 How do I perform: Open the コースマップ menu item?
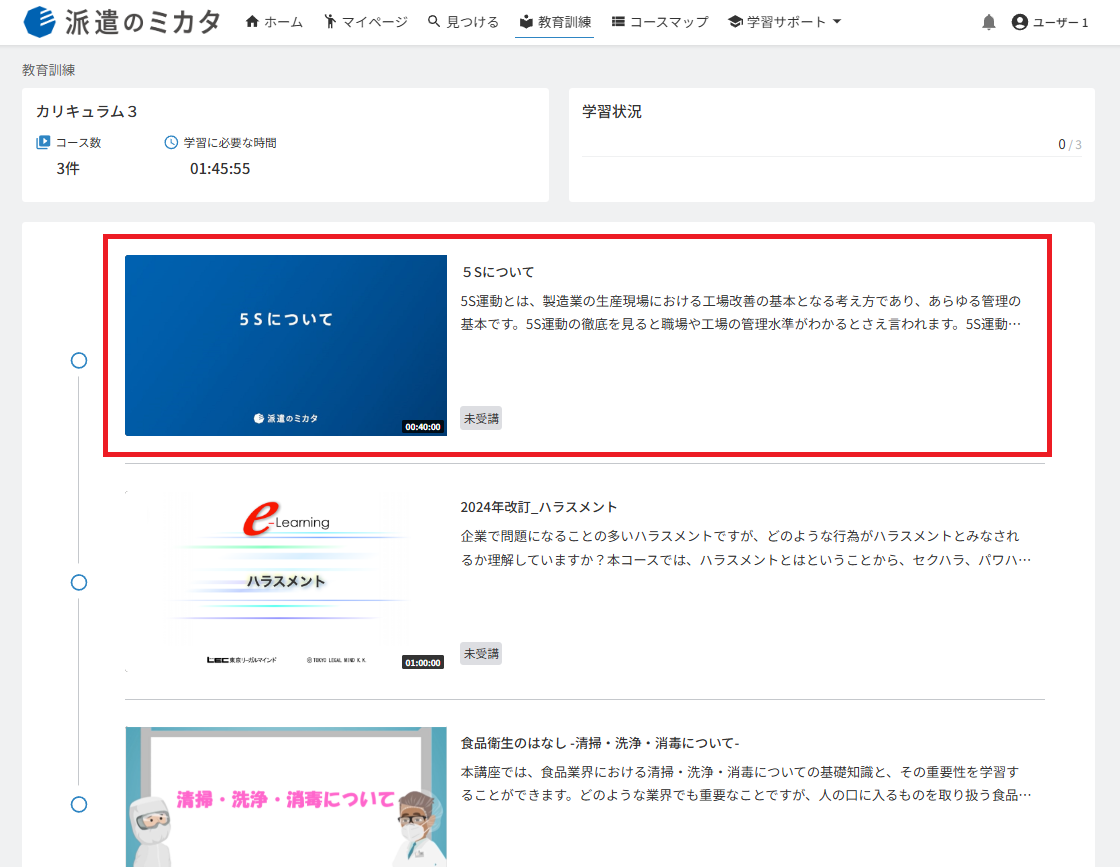tap(660, 22)
